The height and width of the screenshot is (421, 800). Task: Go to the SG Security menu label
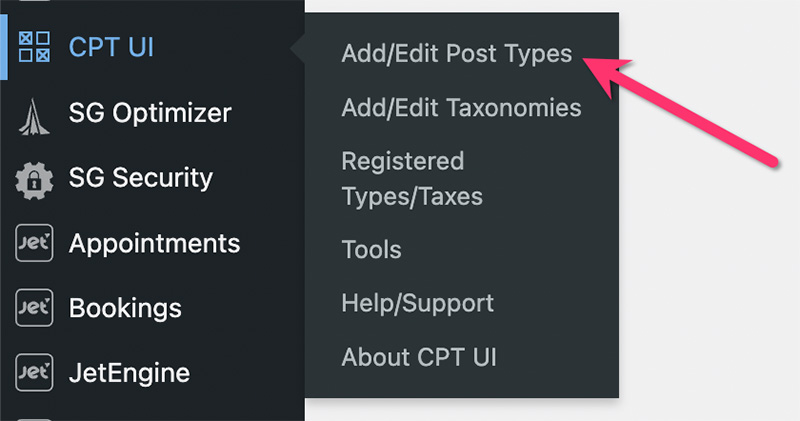coord(141,178)
